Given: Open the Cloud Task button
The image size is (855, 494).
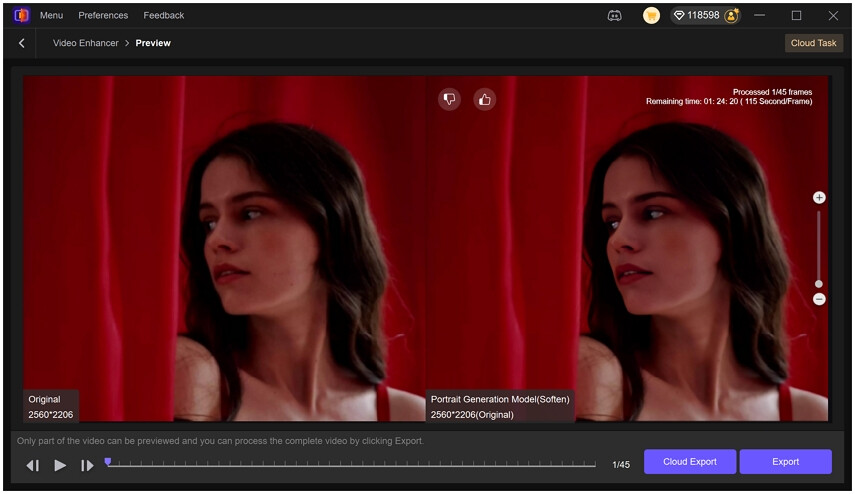Looking at the screenshot, I should click(x=814, y=43).
